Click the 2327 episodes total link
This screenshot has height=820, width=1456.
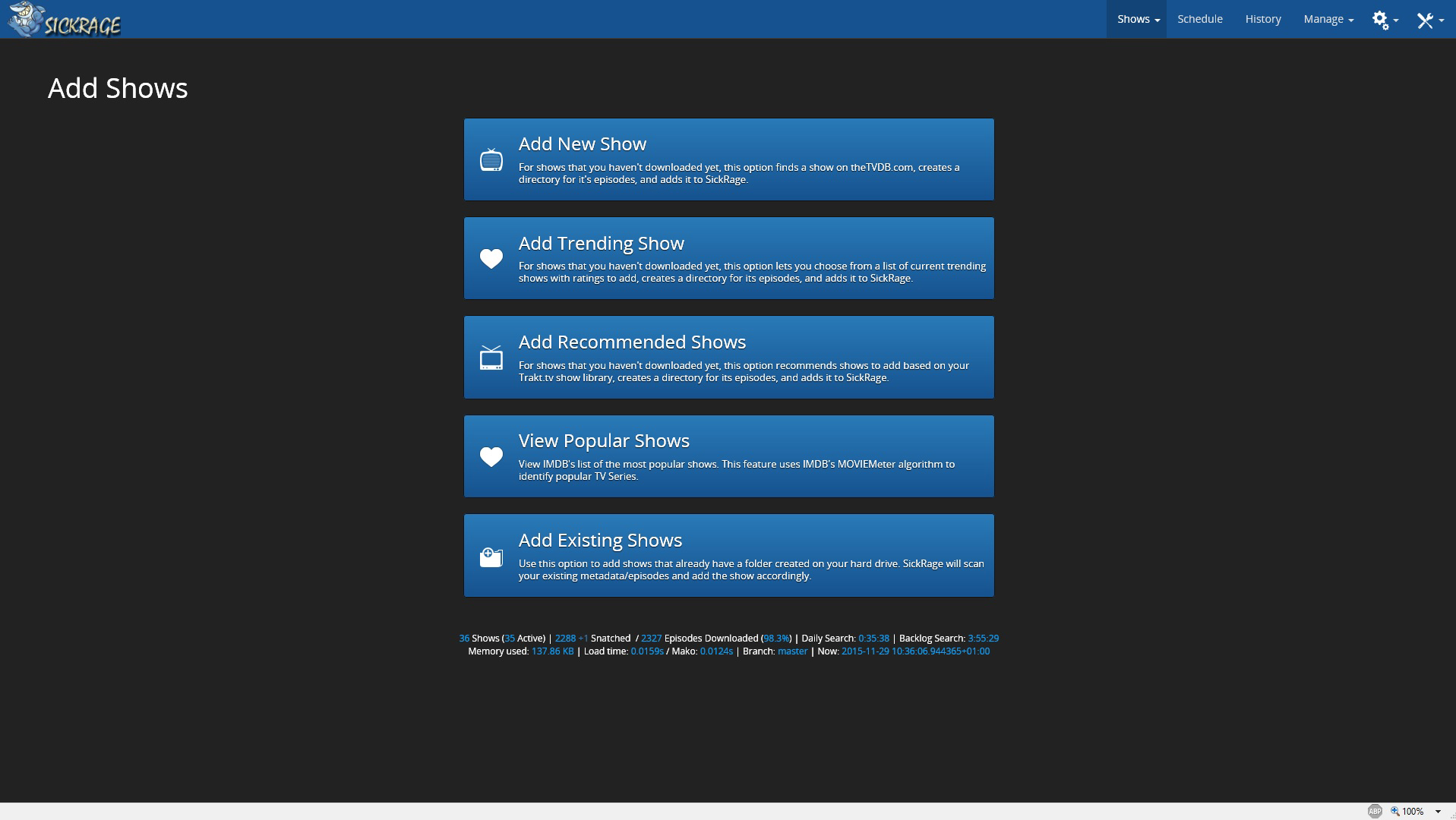(x=651, y=639)
